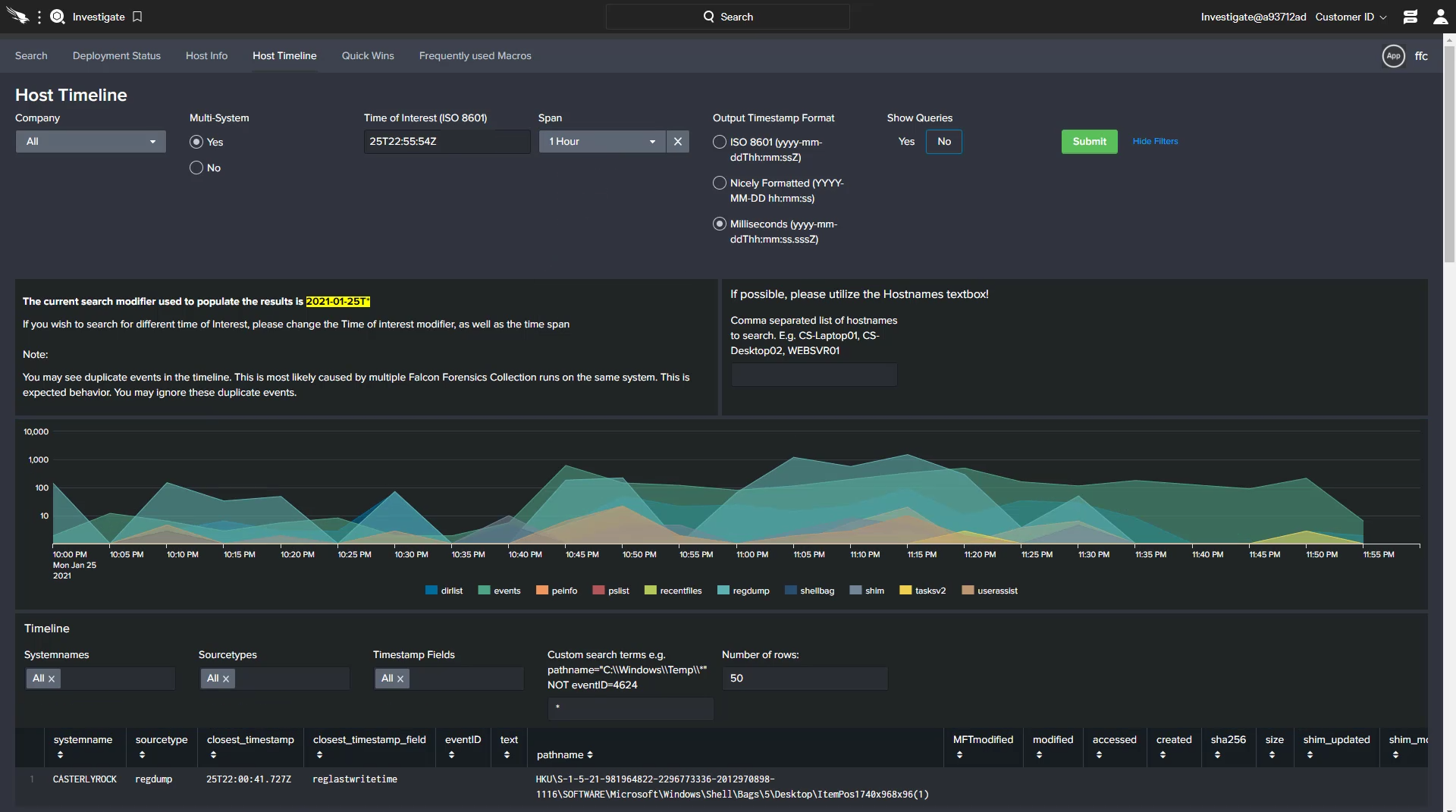
Task: Open the Span 1 Hour dropdown
Action: (x=602, y=142)
